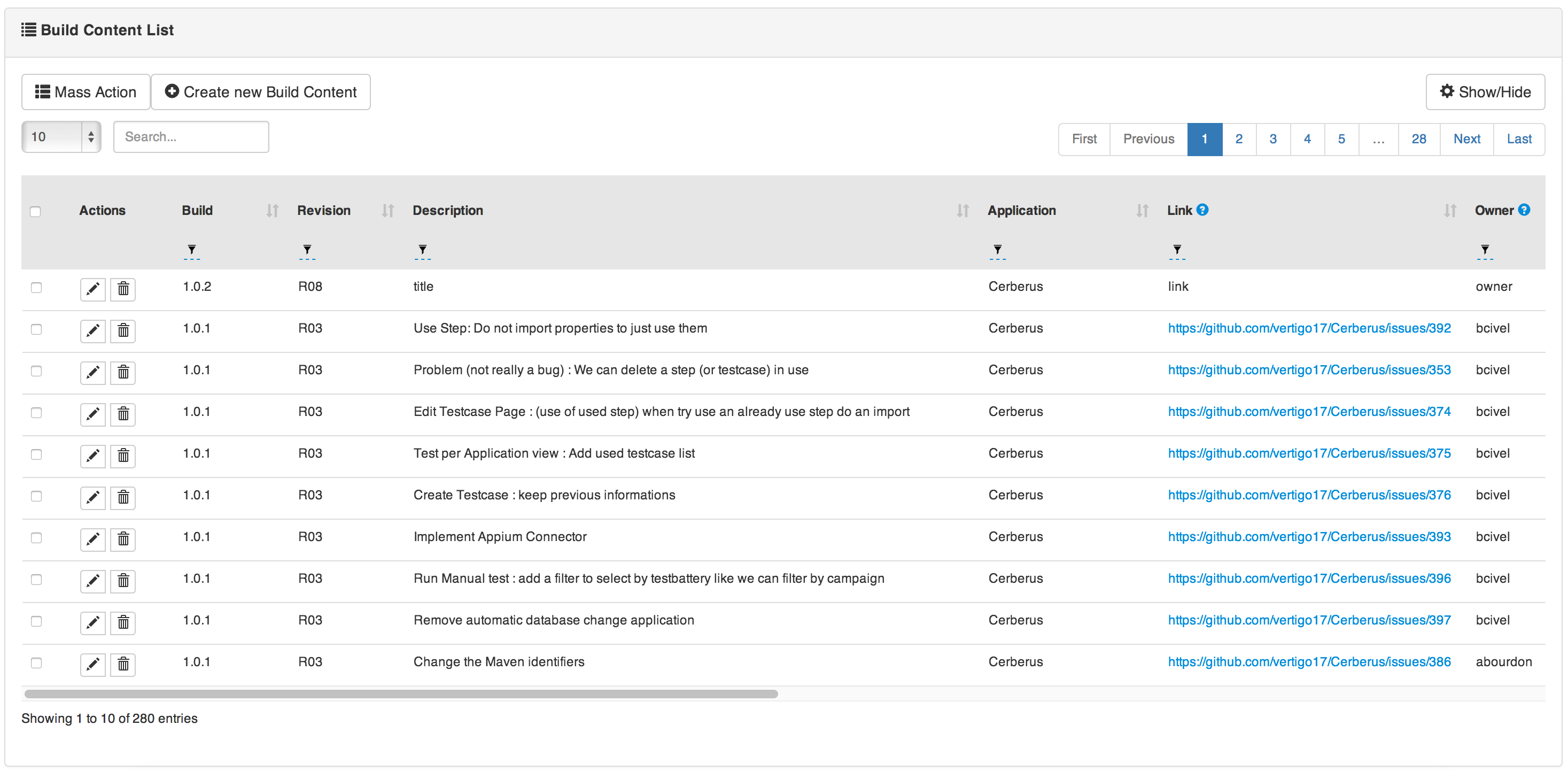The width and height of the screenshot is (1568, 771).
Task: Delete the 'title' build content row
Action: (123, 289)
